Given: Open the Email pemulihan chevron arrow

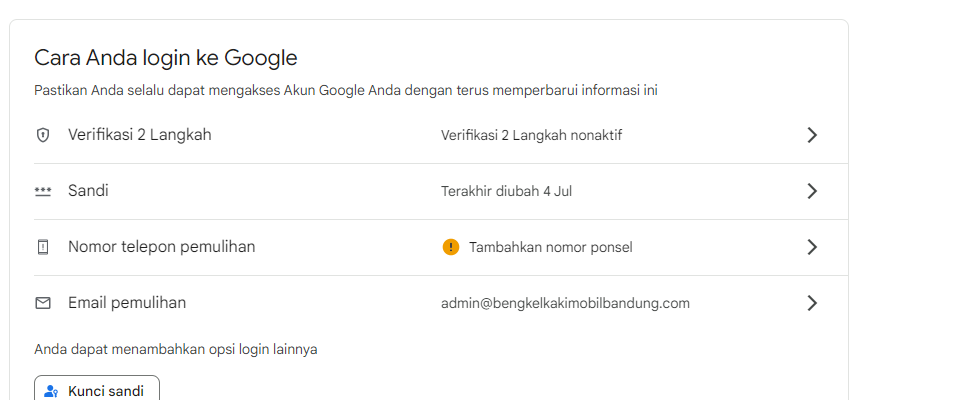Looking at the screenshot, I should click(x=812, y=303).
